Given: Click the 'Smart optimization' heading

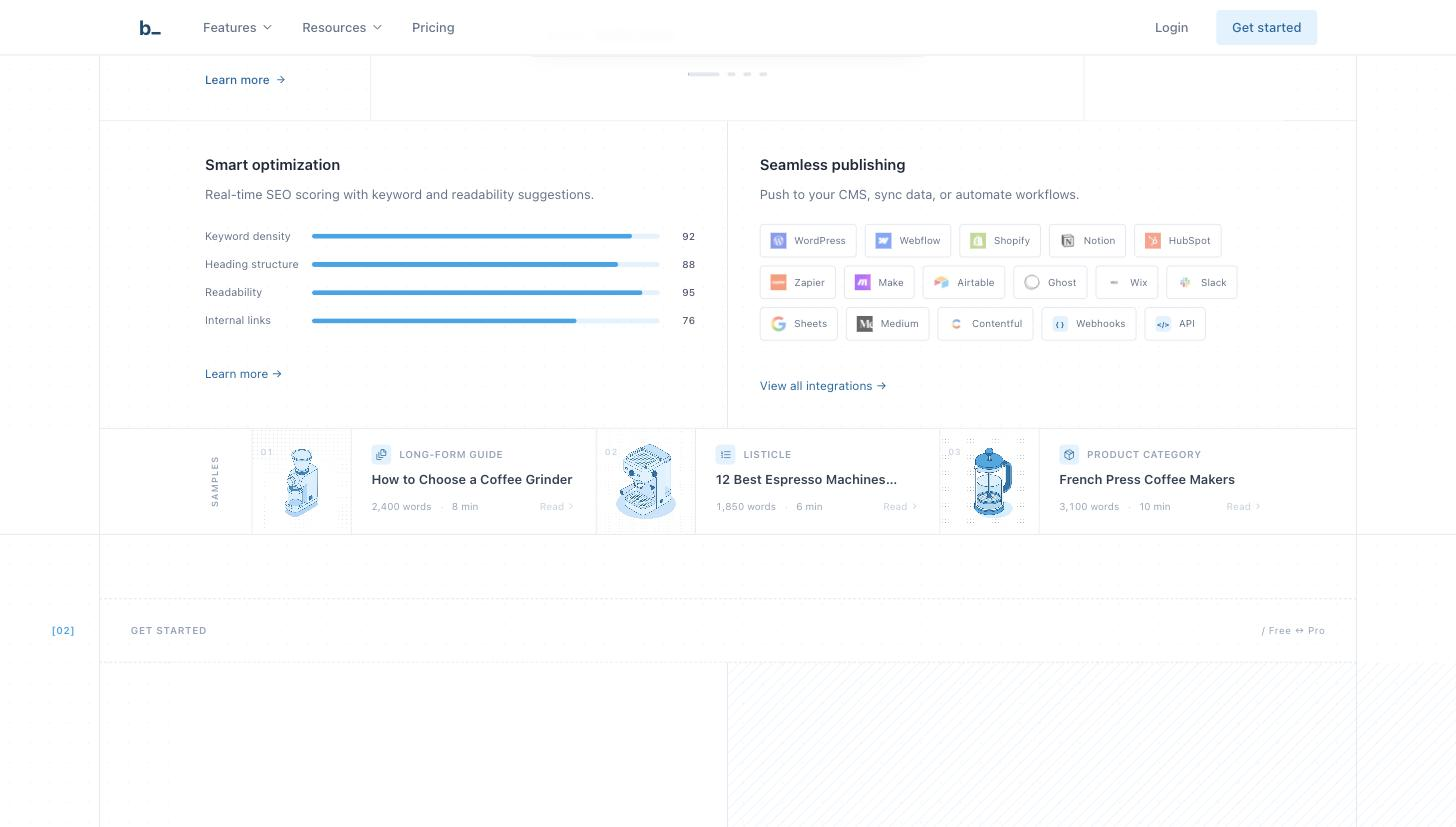Looking at the screenshot, I should 272,165.
